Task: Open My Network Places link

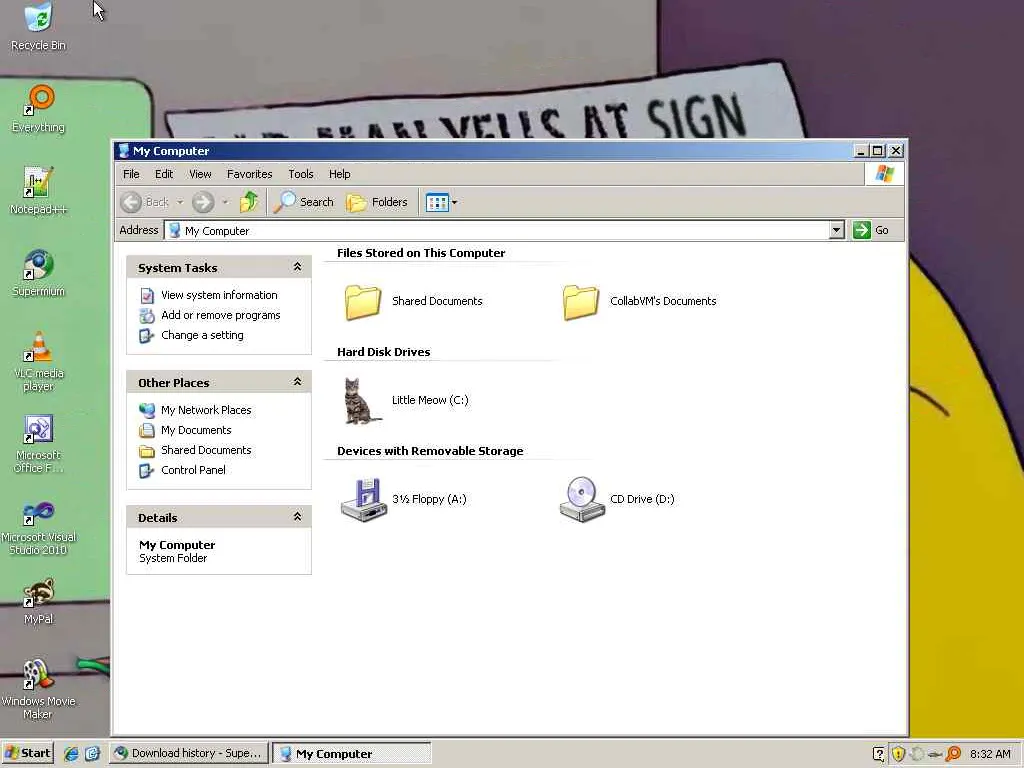Action: click(206, 410)
